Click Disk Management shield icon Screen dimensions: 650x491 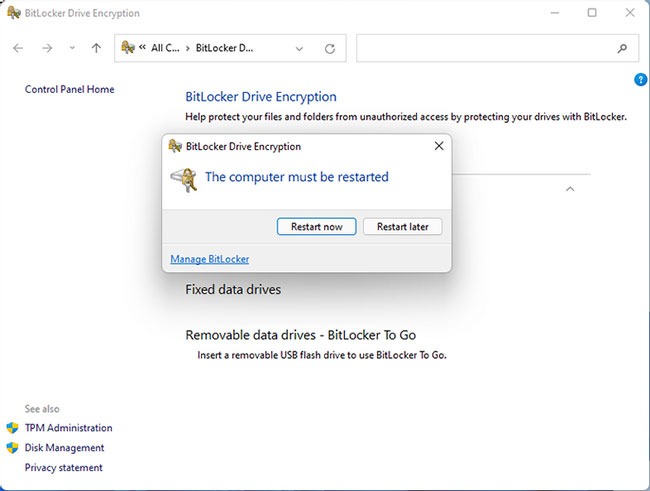click(12, 447)
